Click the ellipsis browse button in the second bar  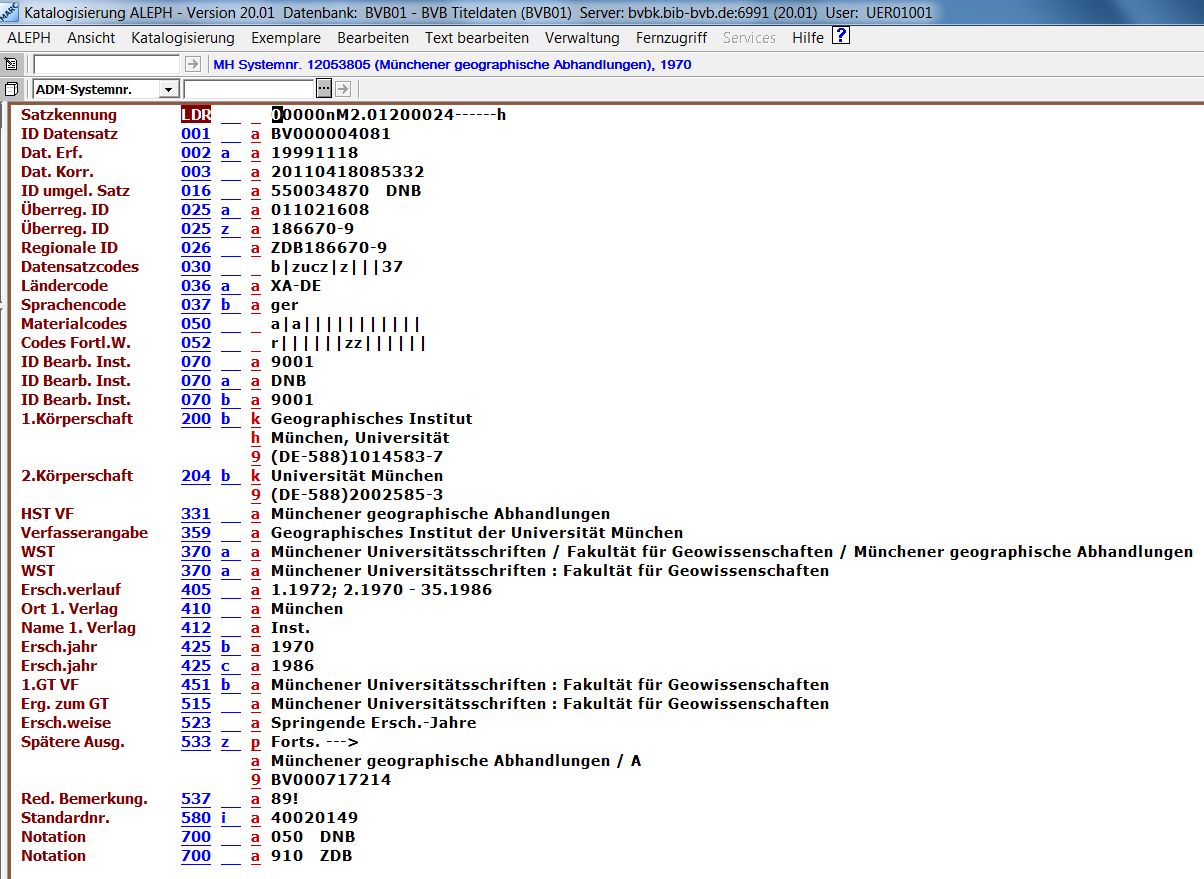point(325,90)
